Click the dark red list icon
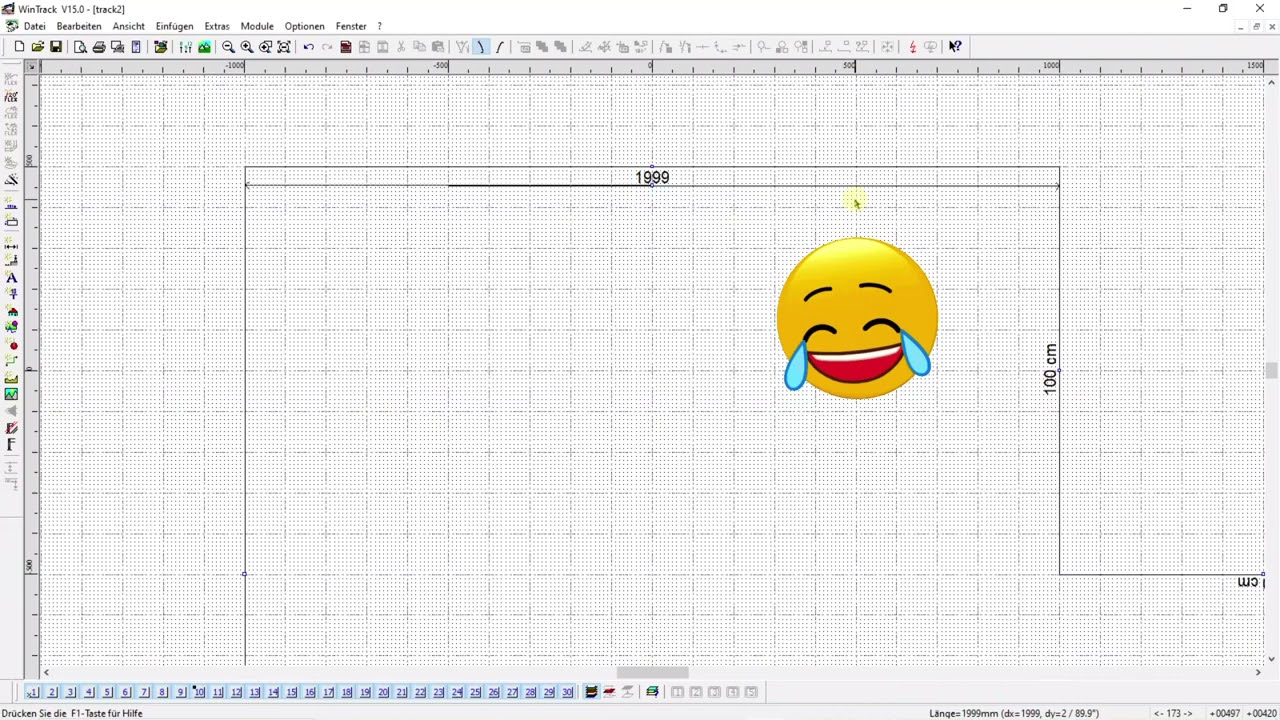The height and width of the screenshot is (720, 1280). pos(346,47)
